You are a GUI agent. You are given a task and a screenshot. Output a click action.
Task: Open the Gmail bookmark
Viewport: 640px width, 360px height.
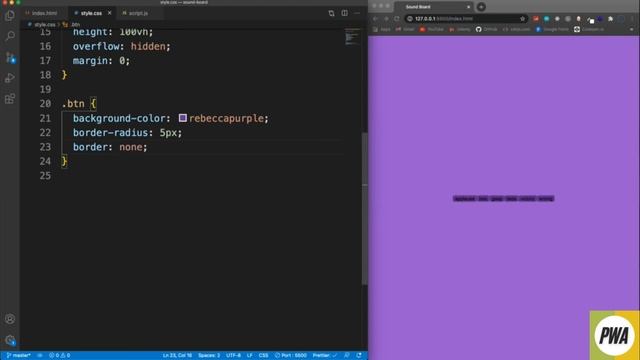(404, 29)
